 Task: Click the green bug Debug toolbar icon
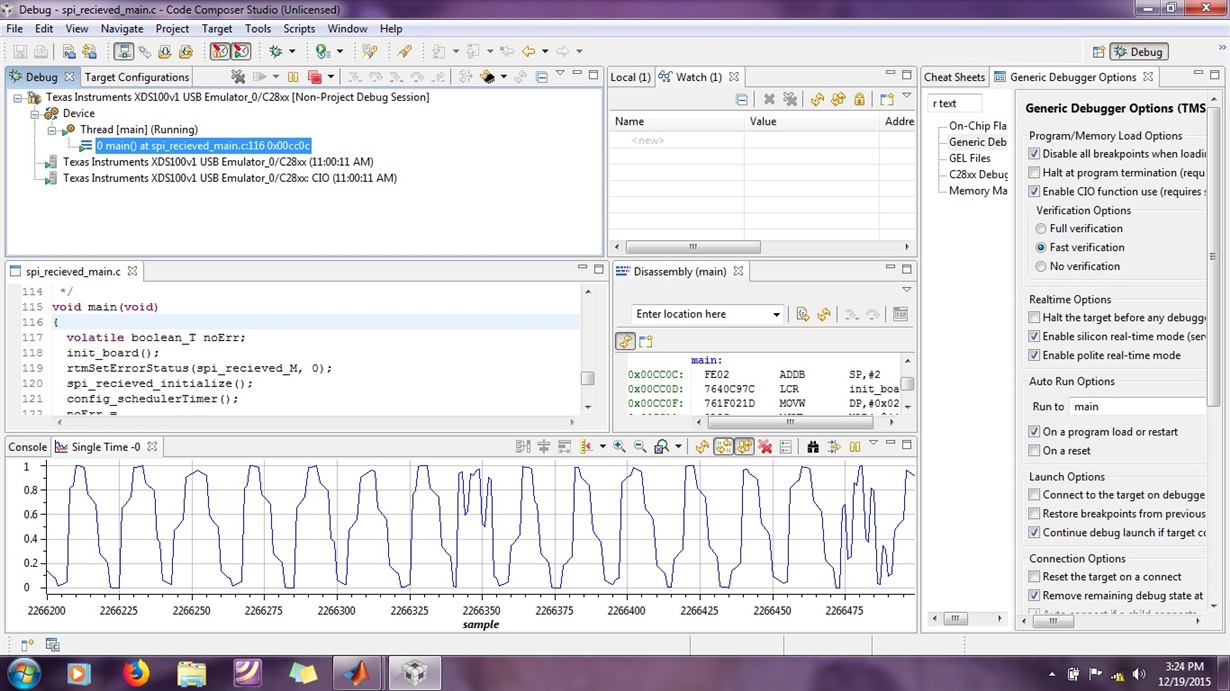coord(276,52)
